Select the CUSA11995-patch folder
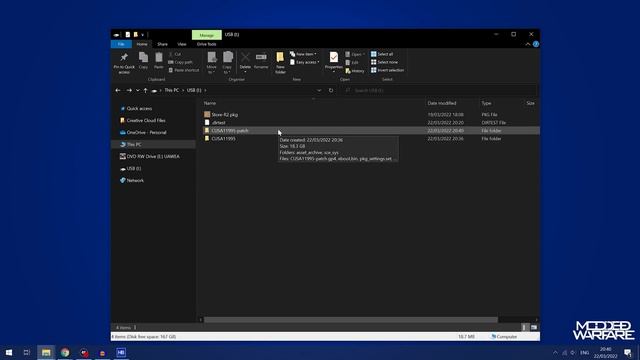 230,131
